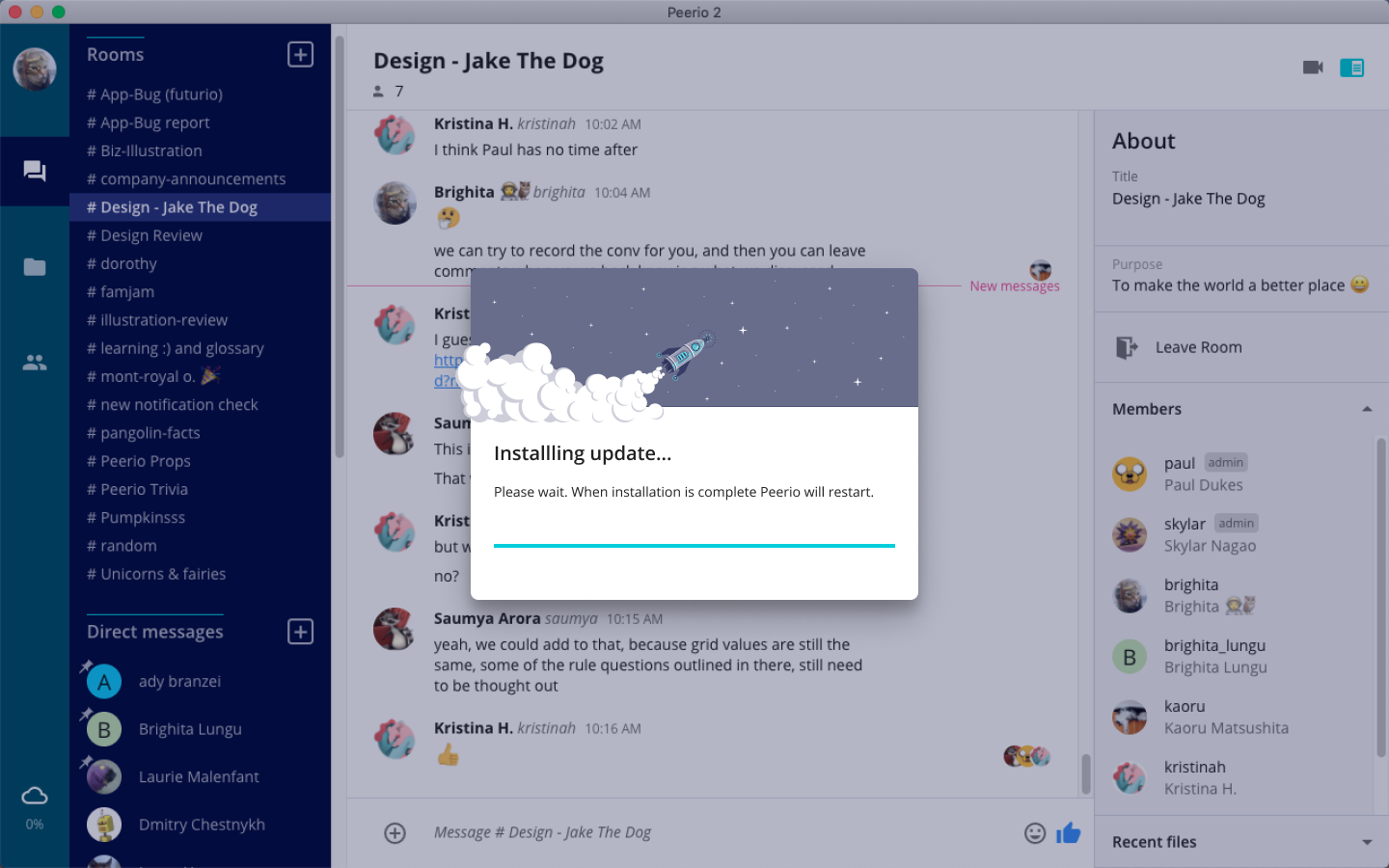Click kaoru's avatar in Members list

(1130, 718)
